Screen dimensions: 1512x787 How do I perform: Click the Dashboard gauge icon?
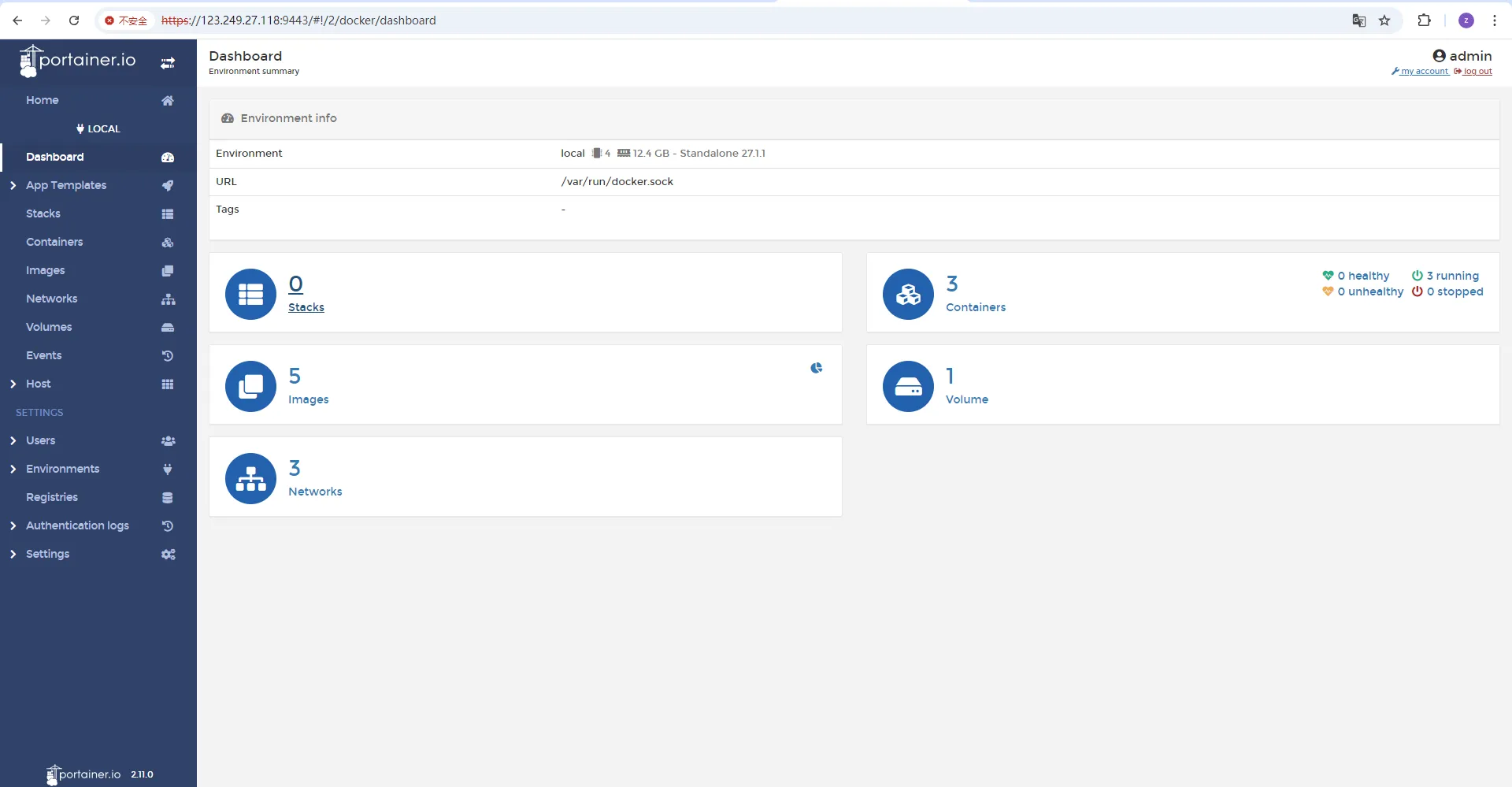[x=168, y=158]
